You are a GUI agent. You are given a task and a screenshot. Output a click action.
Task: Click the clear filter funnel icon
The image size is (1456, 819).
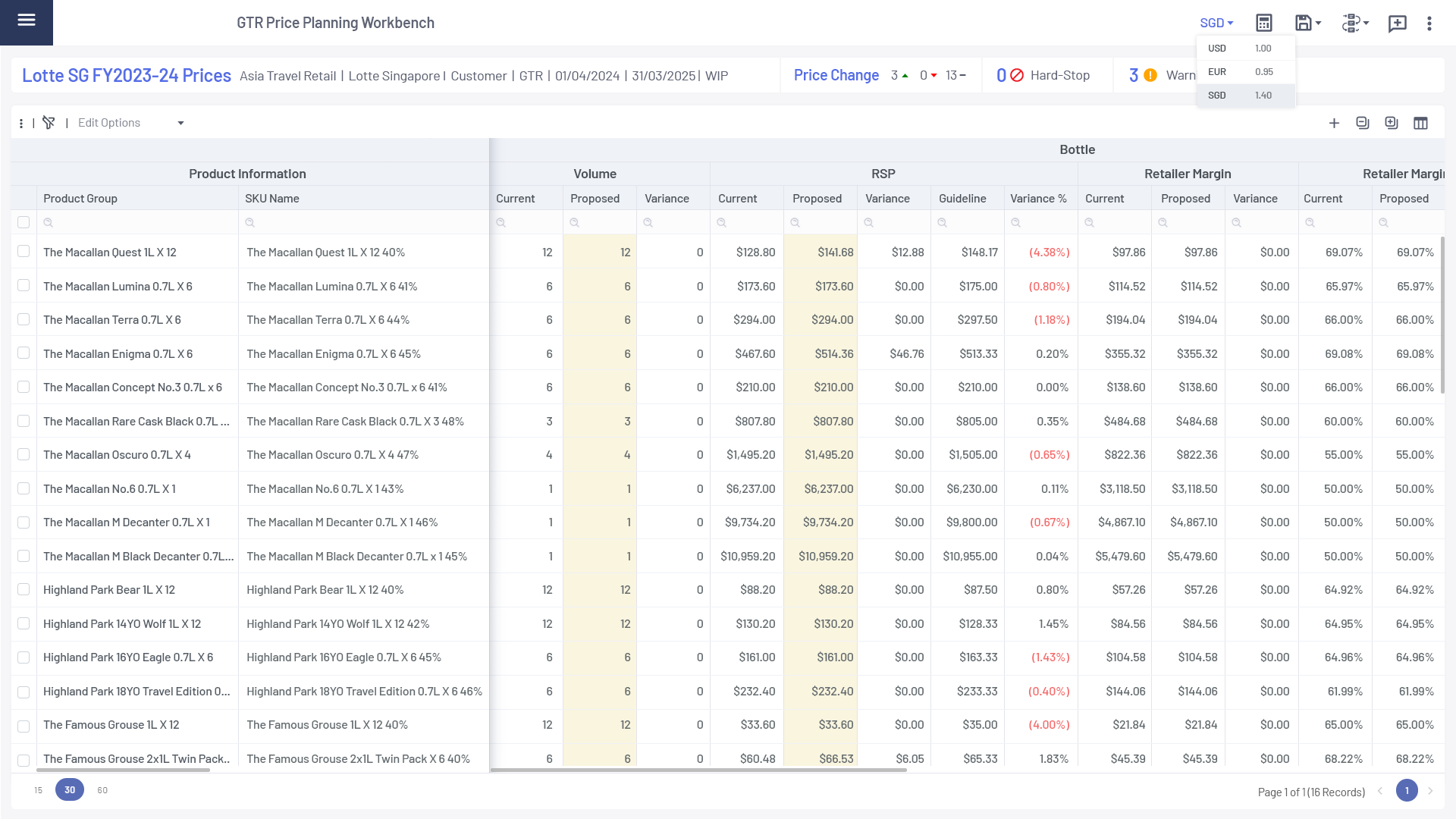49,123
